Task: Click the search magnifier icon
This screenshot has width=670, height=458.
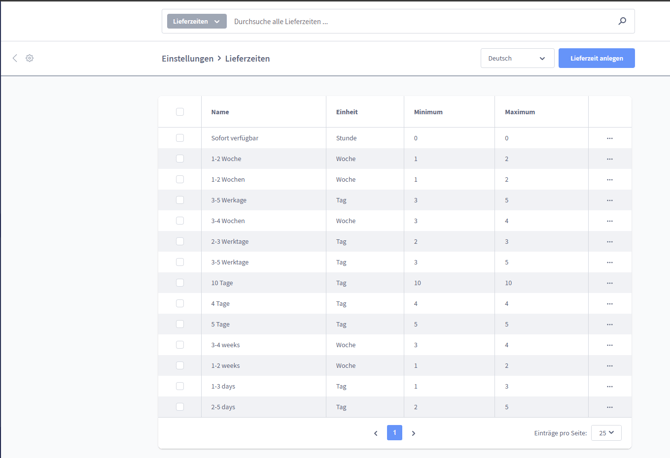Action: (x=622, y=21)
